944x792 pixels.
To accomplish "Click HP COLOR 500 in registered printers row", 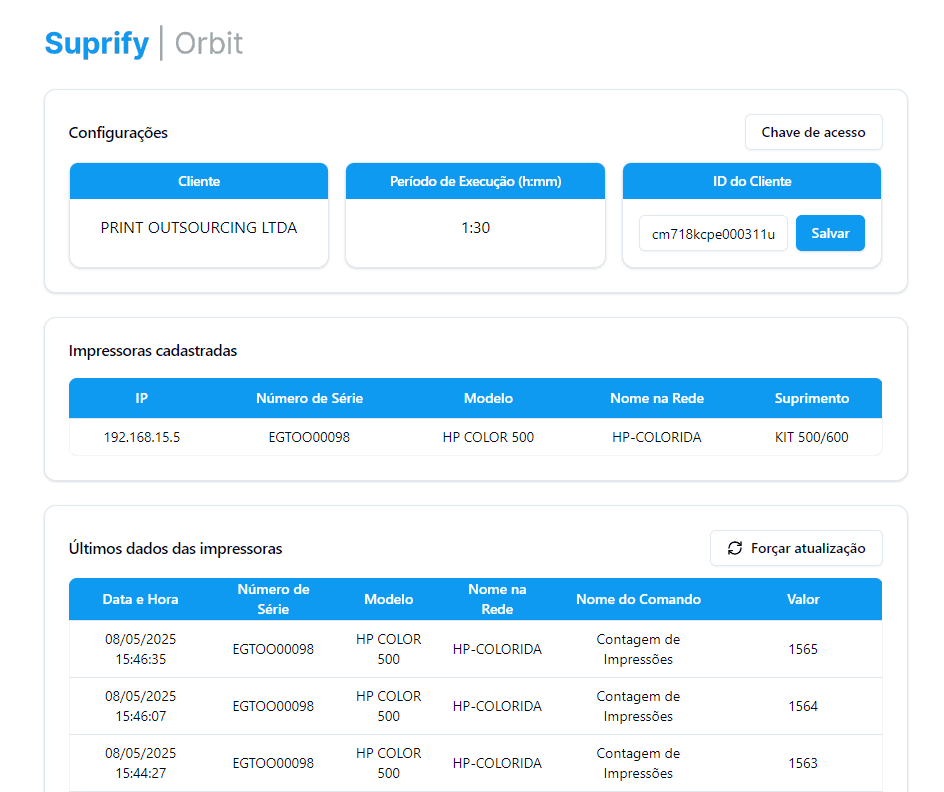I will tap(488, 437).
